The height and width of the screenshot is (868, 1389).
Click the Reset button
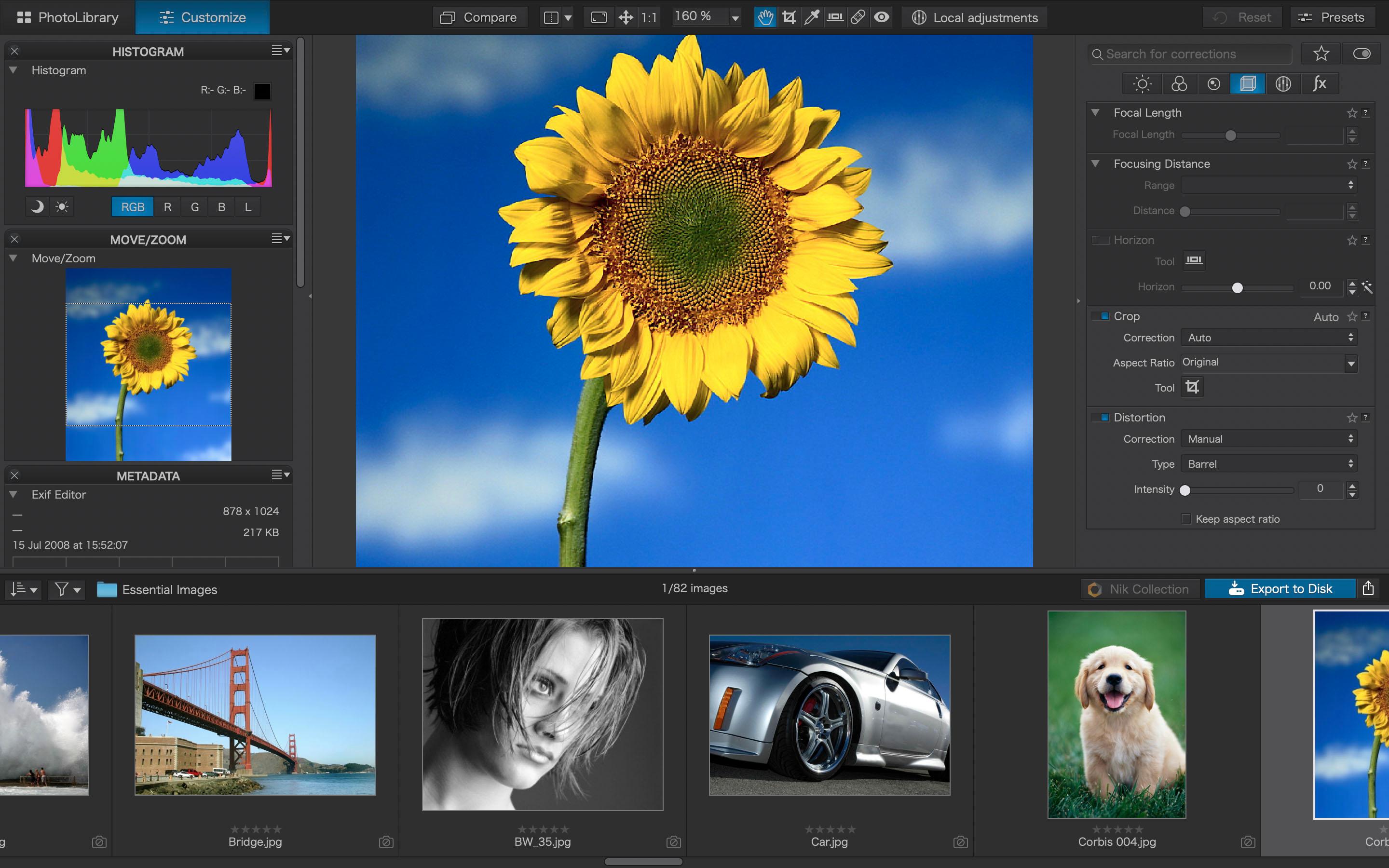[x=1241, y=17]
